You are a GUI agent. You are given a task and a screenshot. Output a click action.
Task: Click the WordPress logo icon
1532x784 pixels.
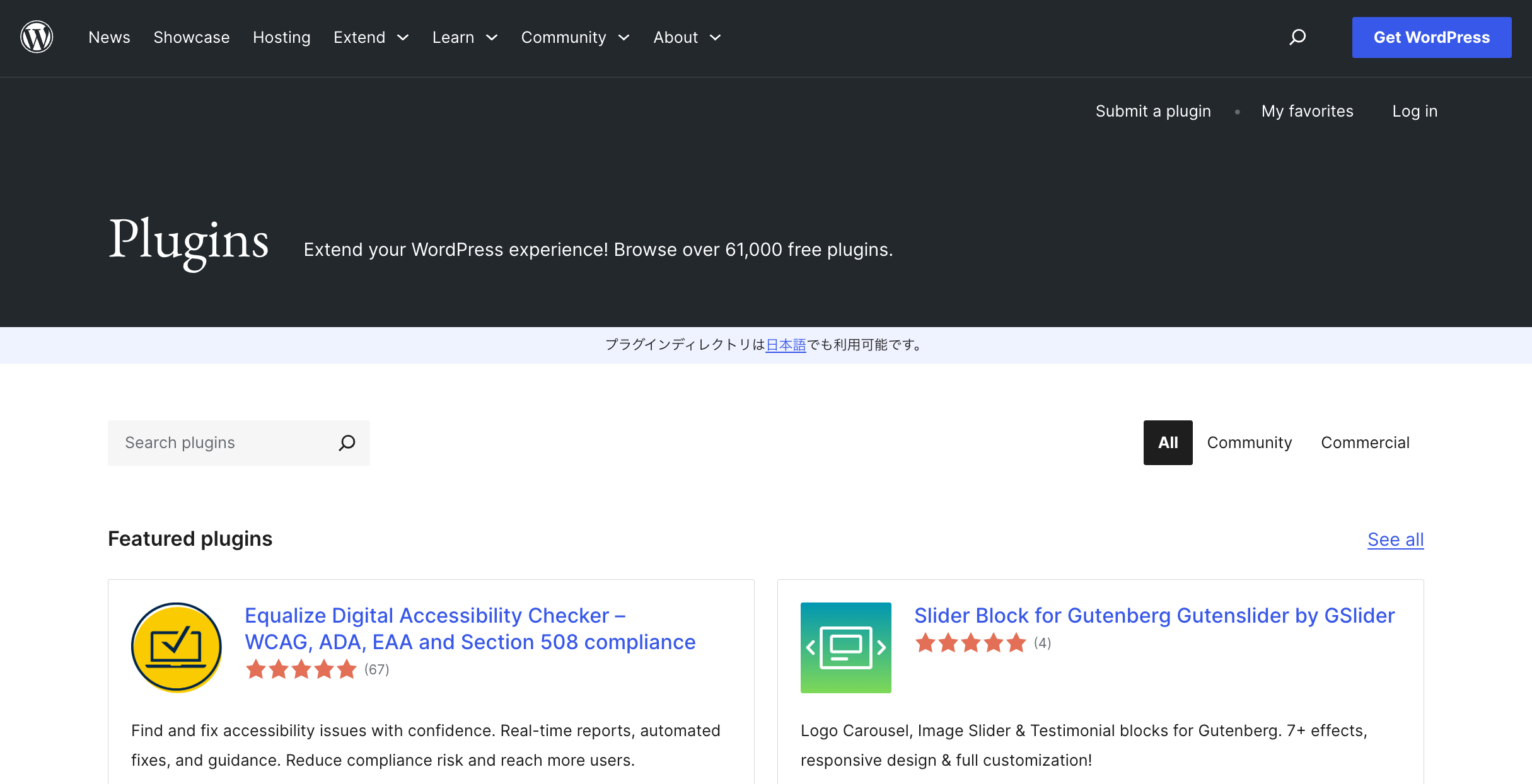click(37, 37)
